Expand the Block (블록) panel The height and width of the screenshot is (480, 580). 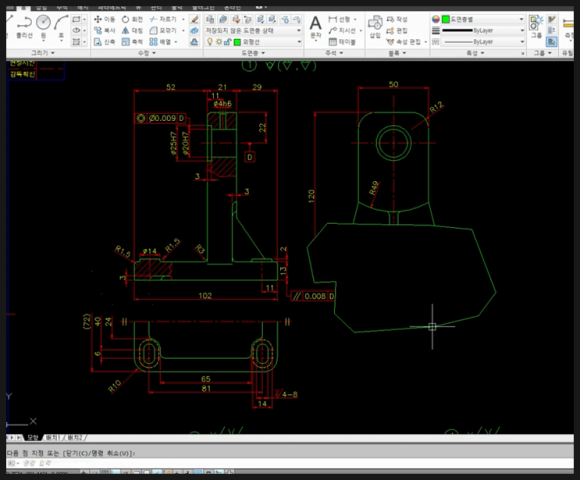(397, 53)
